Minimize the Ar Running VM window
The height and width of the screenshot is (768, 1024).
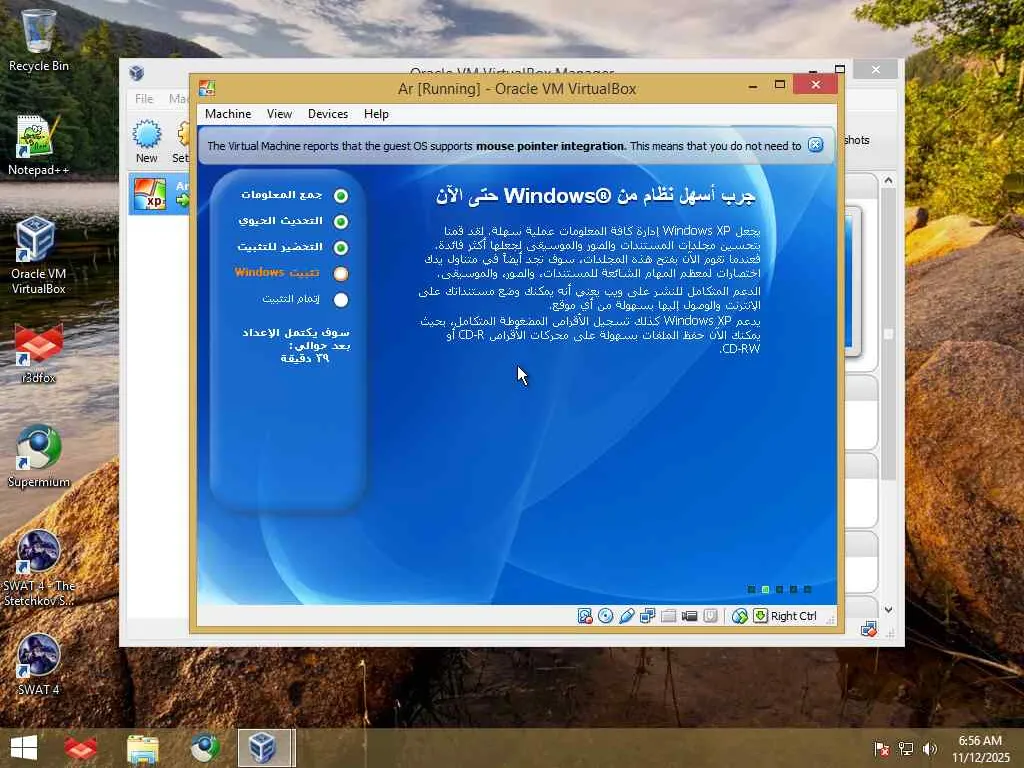pos(753,86)
